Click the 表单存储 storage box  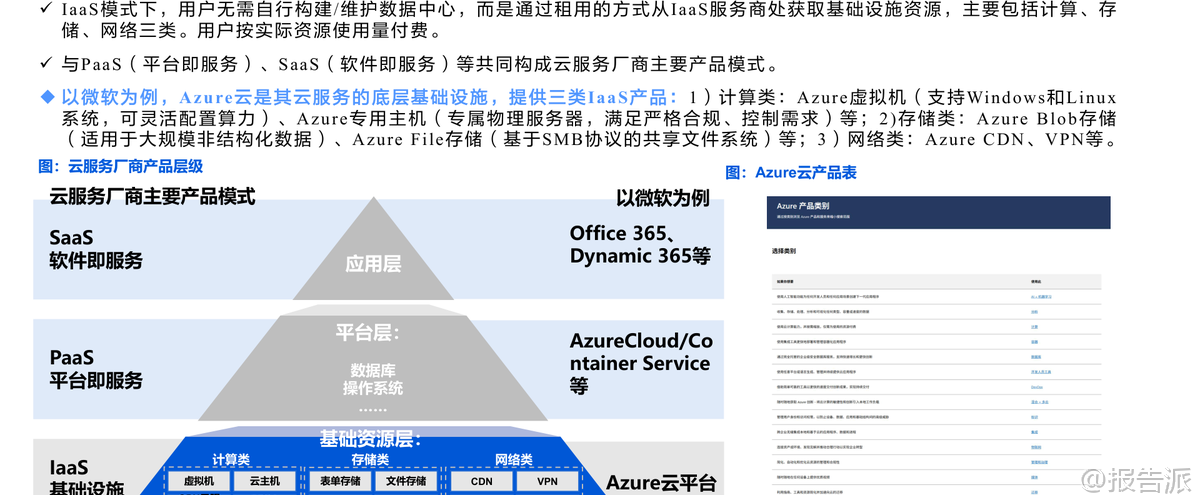[x=340, y=481]
